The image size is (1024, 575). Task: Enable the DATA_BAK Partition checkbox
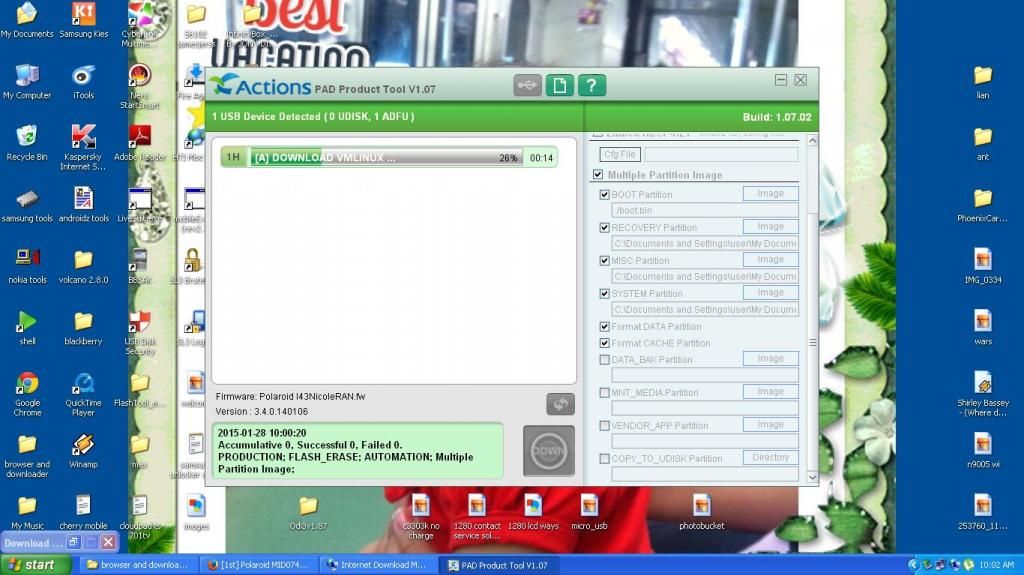point(604,359)
